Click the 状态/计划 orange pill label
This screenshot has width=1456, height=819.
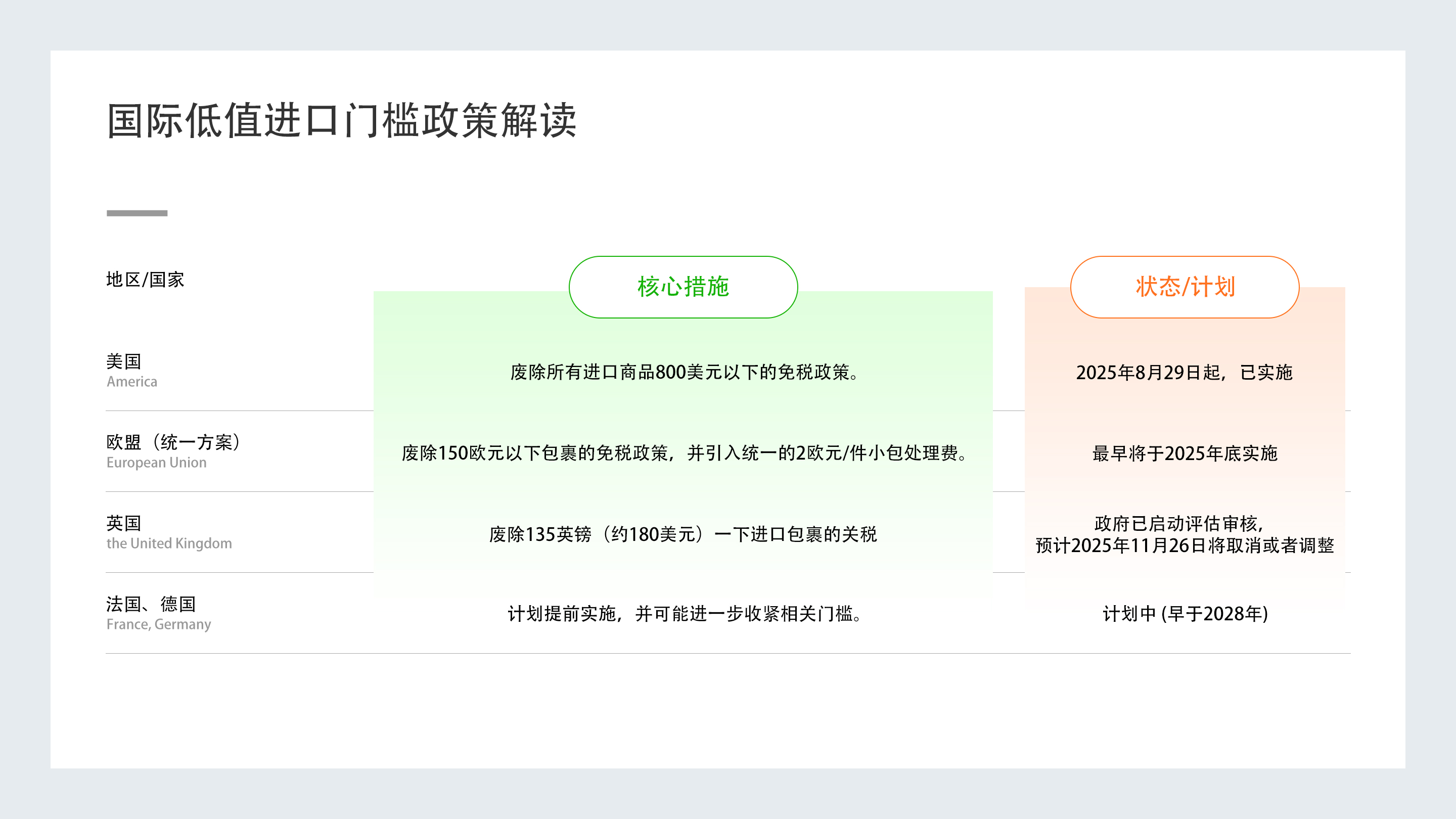tap(1185, 287)
